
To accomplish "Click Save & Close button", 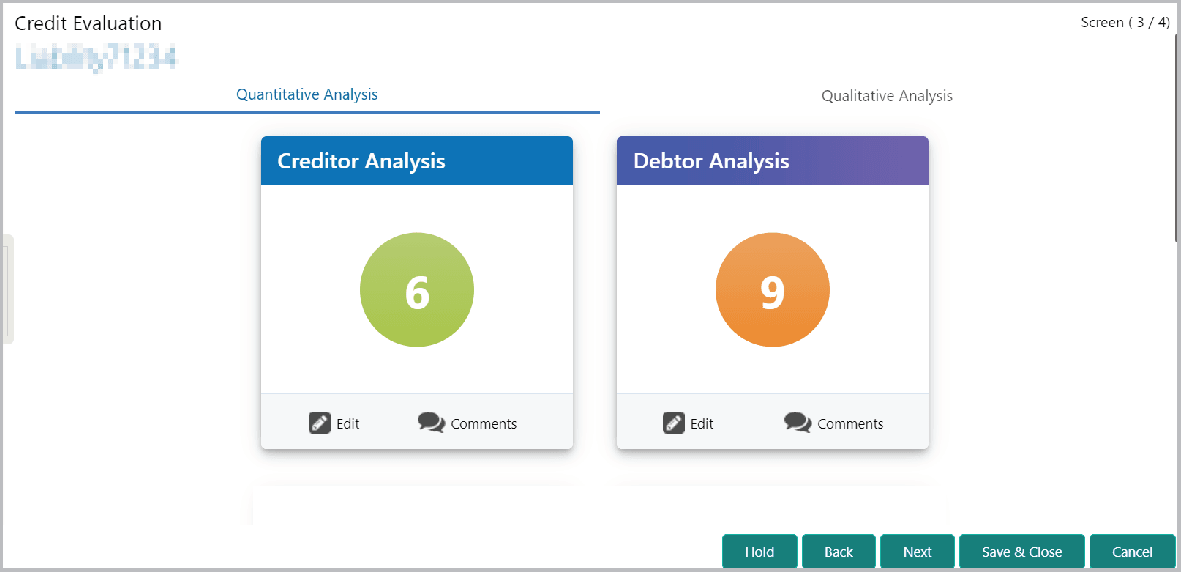I will 1022,552.
